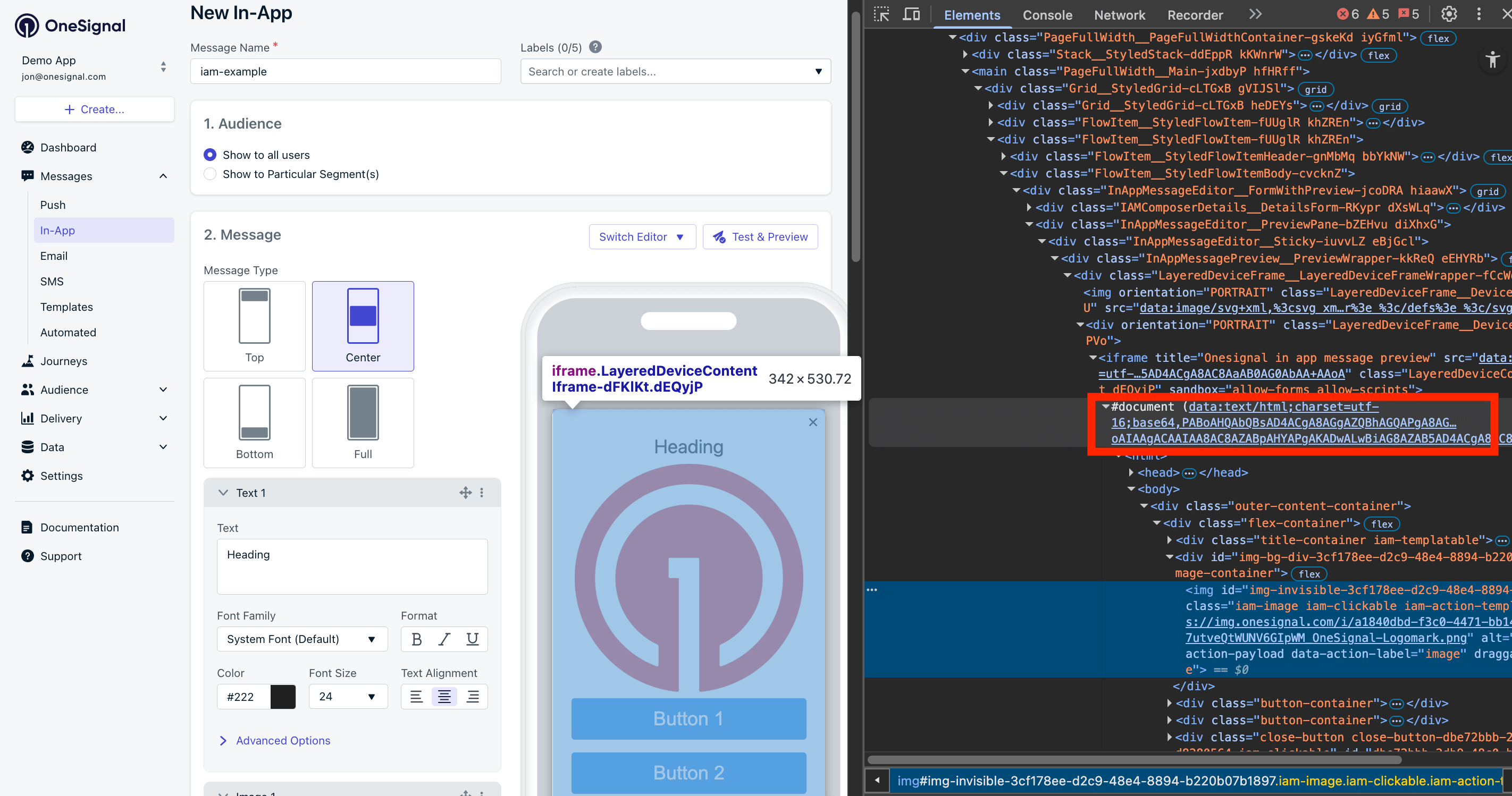Click the DevTools inspect element picker icon
The image size is (1512, 796).
click(881, 14)
